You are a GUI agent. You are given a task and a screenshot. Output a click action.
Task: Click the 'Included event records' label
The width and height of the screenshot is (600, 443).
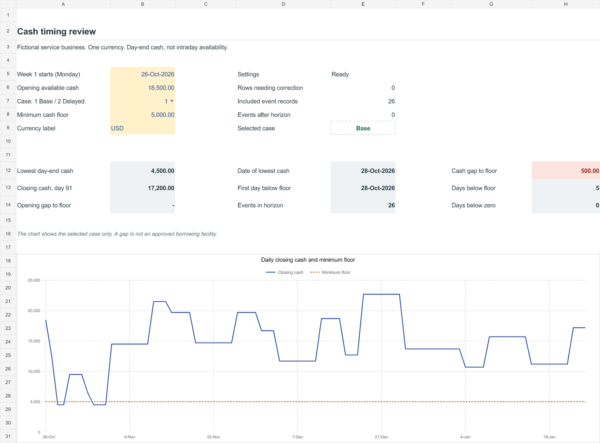(x=267, y=101)
